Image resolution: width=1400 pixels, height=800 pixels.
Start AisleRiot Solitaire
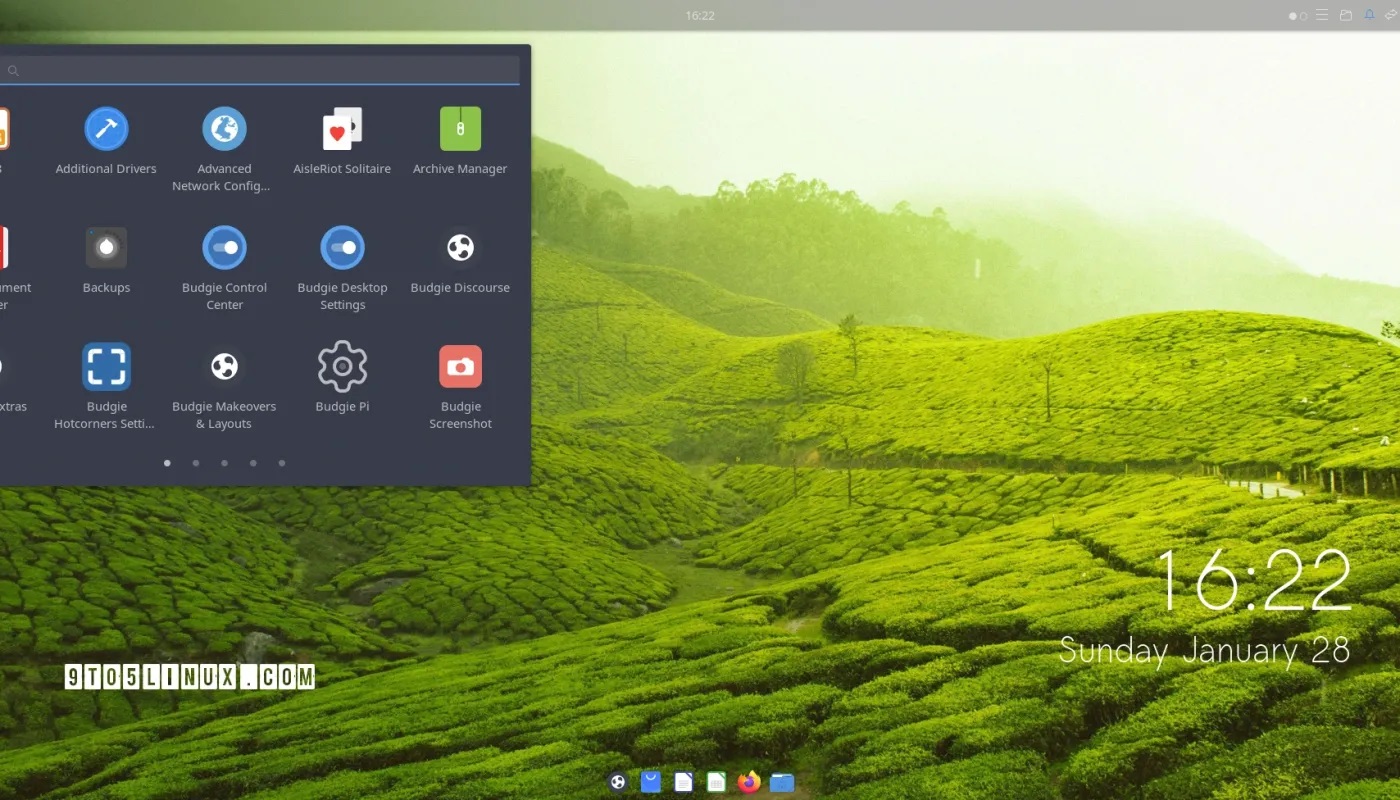[x=342, y=130]
